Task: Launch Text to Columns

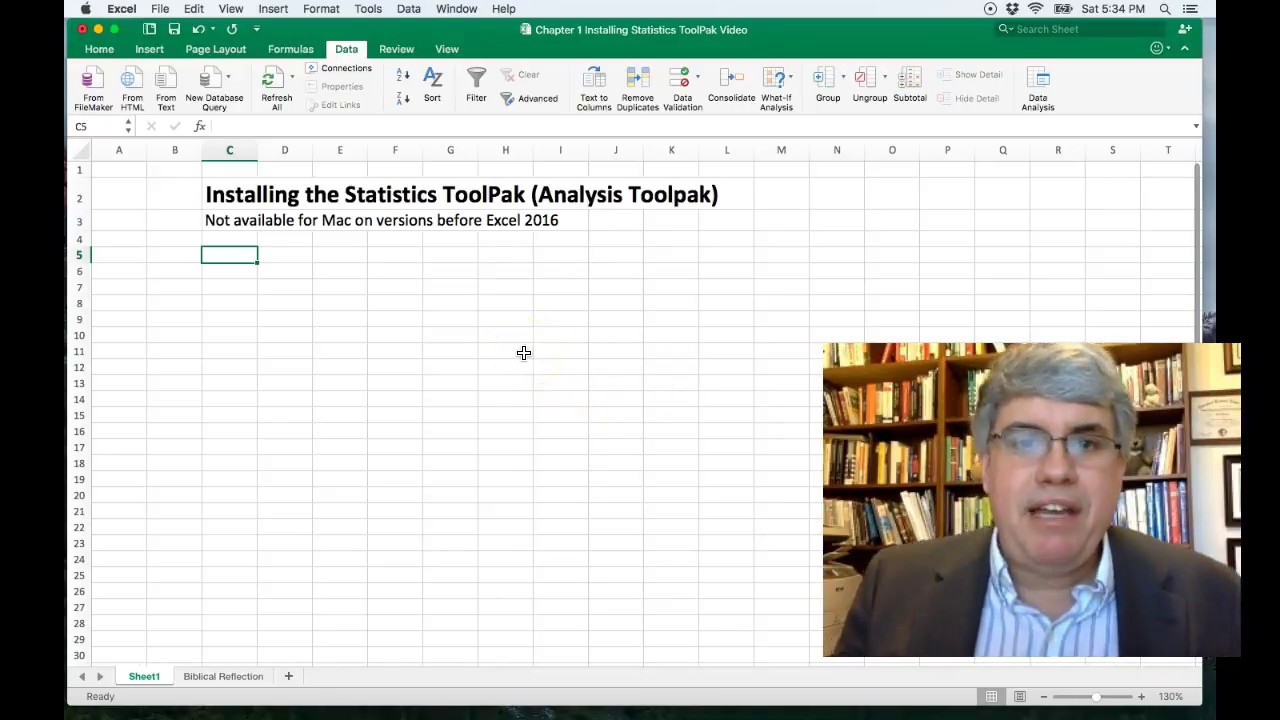Action: click(594, 89)
